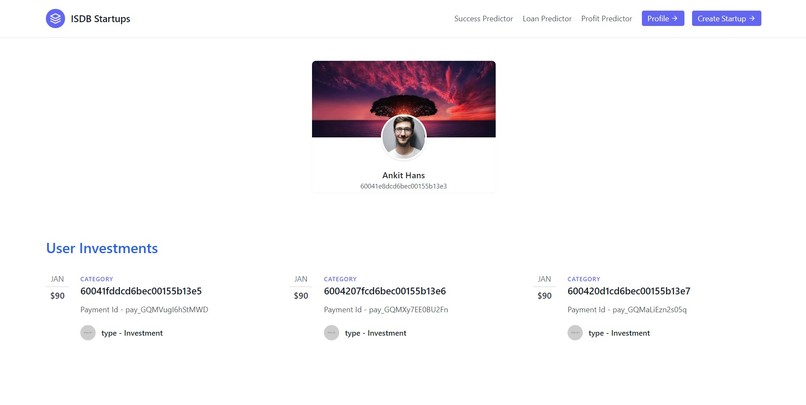Click the Create Startup button

[726, 19]
